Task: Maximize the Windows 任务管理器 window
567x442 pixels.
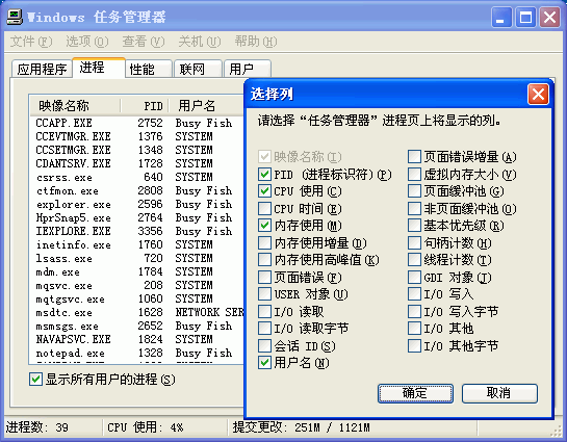Action: (x=525, y=17)
